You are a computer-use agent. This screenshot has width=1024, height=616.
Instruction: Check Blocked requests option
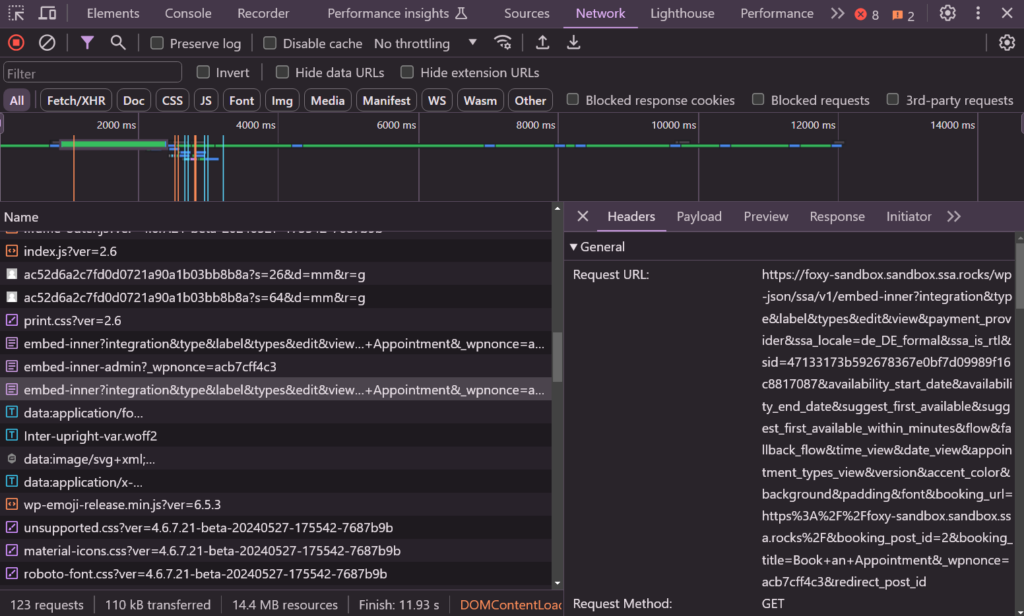point(758,99)
